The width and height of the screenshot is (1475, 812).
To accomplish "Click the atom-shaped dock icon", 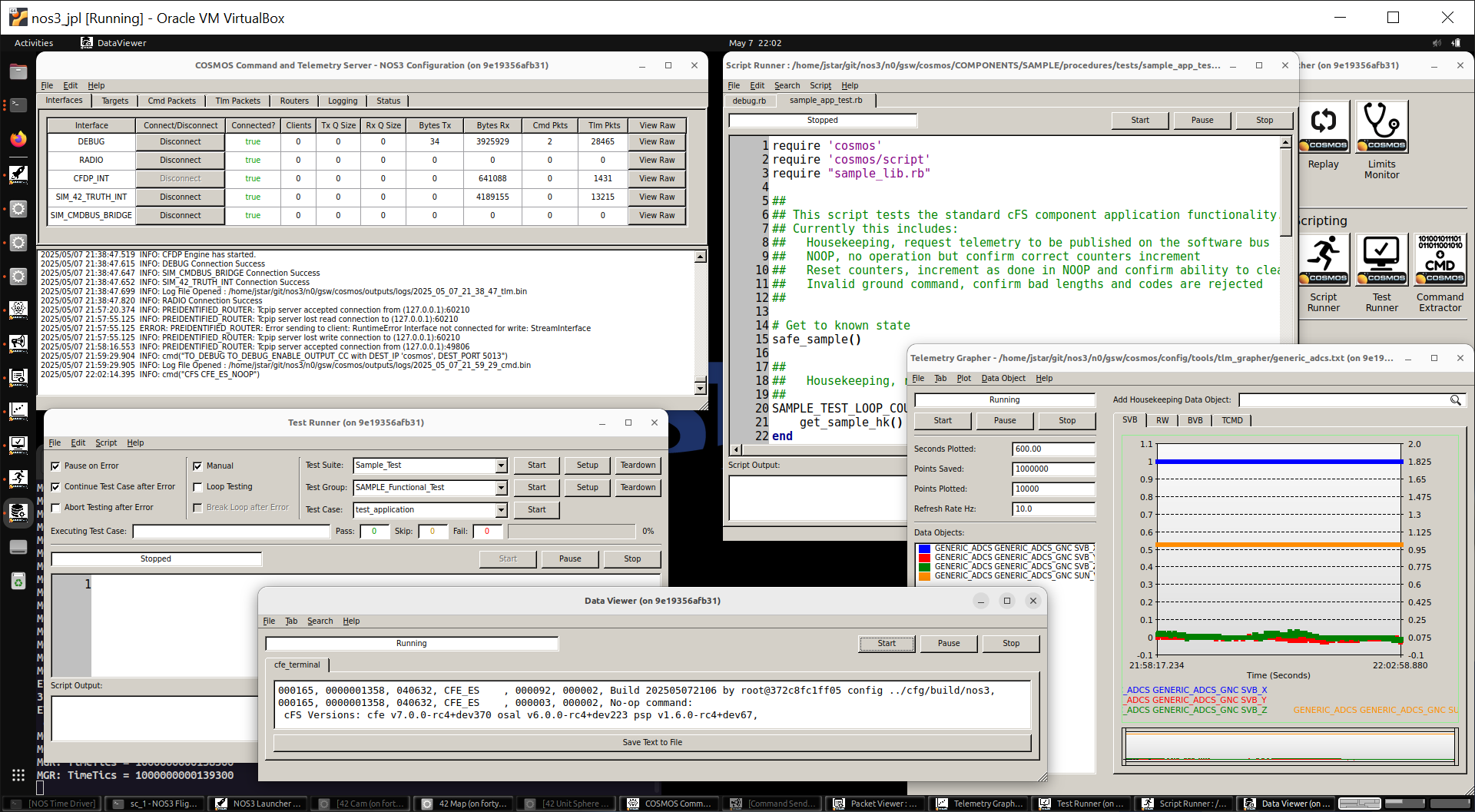I will pos(18,309).
